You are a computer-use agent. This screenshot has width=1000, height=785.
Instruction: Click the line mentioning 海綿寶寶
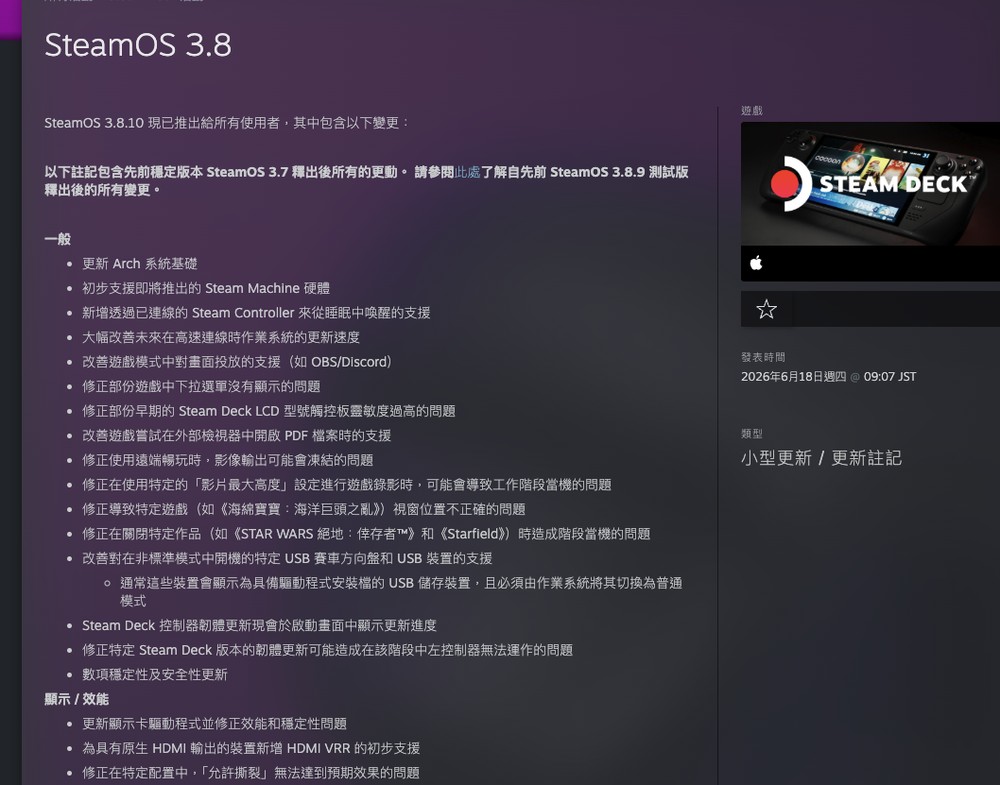pos(304,510)
